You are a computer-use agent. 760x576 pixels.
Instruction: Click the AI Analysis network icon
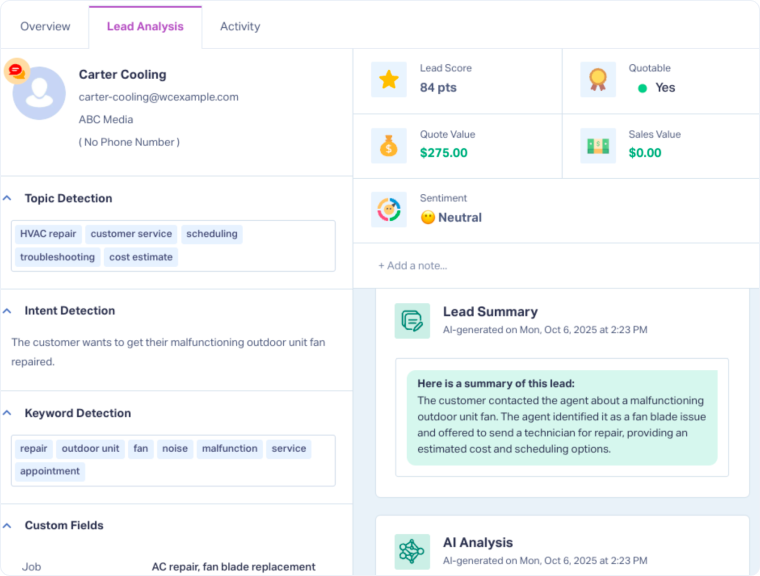[412, 551]
